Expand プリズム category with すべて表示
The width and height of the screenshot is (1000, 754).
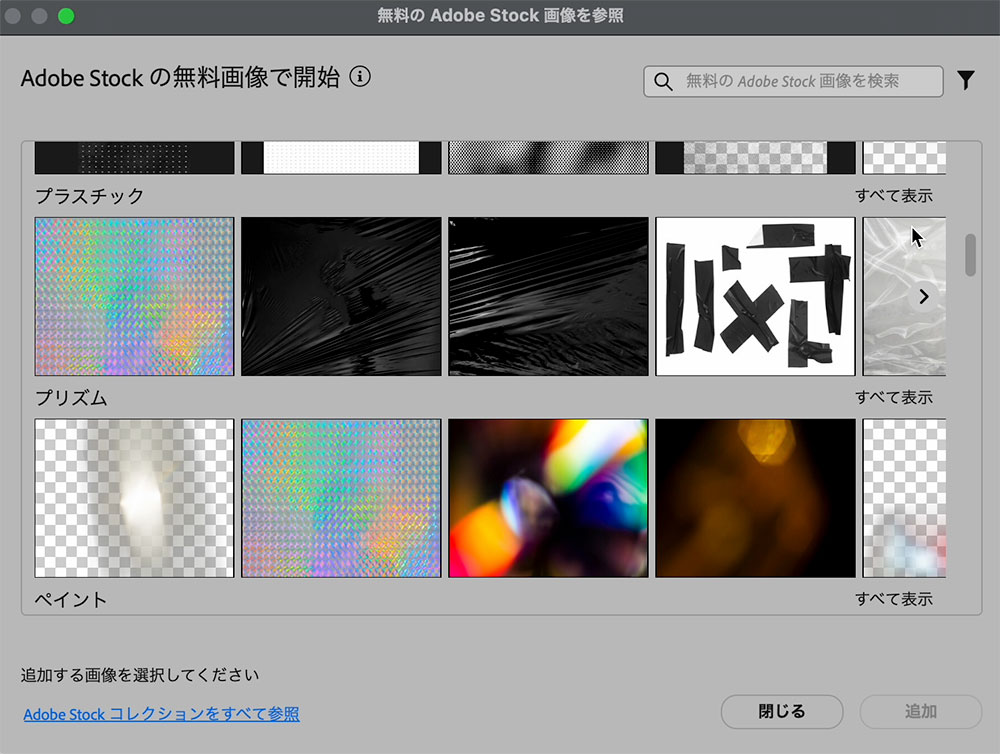[893, 397]
